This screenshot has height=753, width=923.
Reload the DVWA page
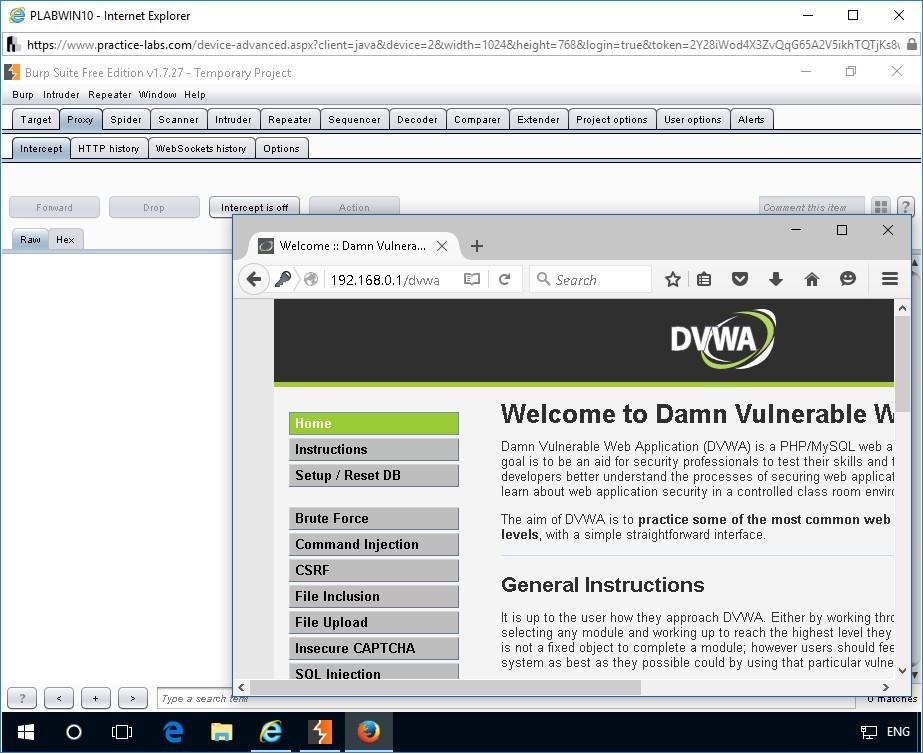coord(505,280)
